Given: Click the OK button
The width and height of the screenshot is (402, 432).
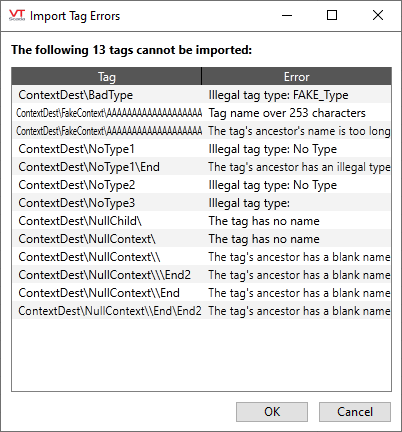Looking at the screenshot, I should [x=272, y=412].
